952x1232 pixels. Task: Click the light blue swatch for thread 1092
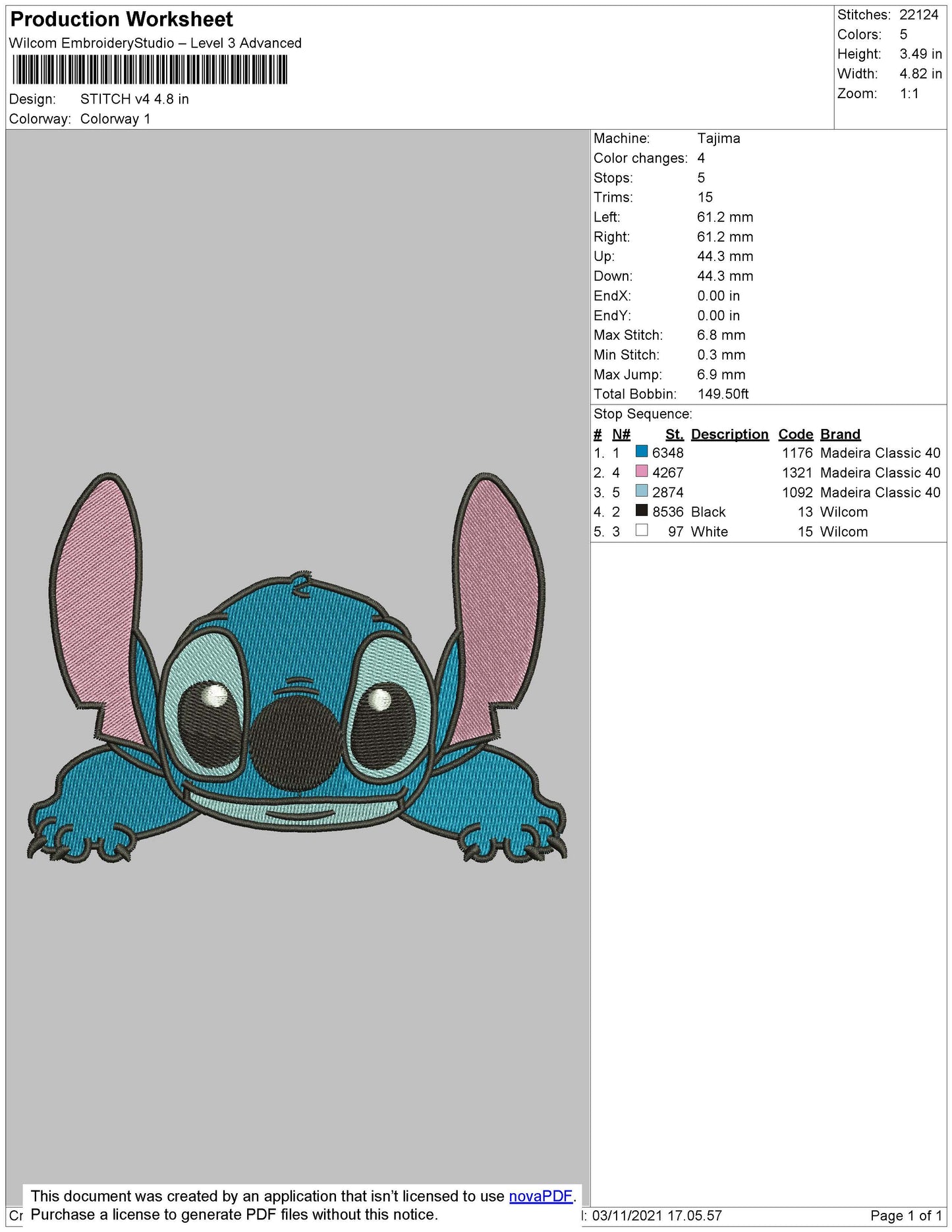[642, 491]
